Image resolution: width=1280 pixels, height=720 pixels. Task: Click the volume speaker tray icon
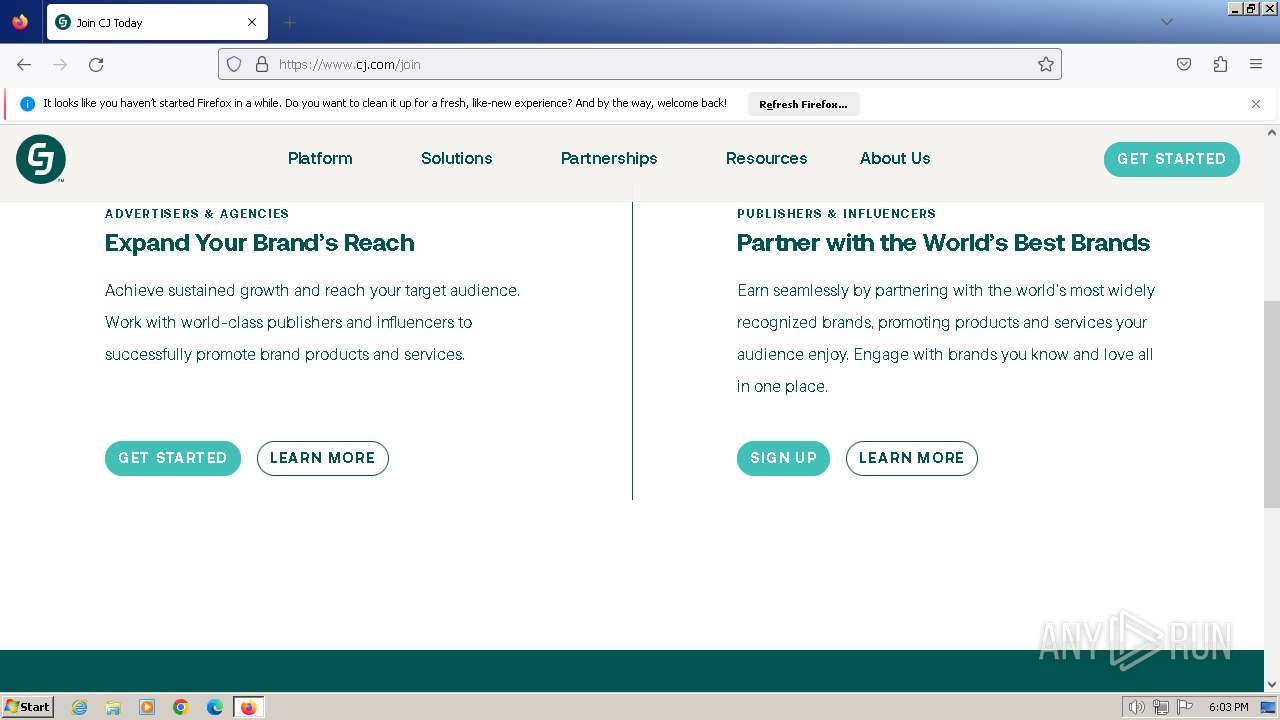click(1136, 707)
